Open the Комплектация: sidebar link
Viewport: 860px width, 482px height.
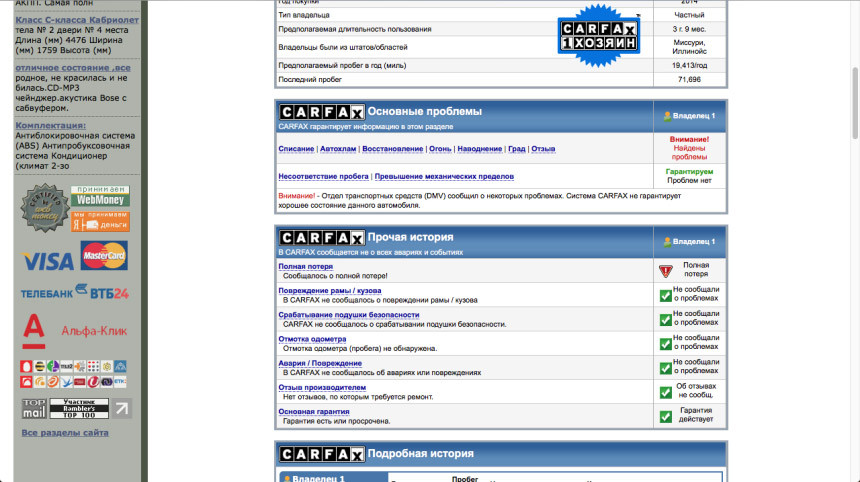(x=50, y=125)
